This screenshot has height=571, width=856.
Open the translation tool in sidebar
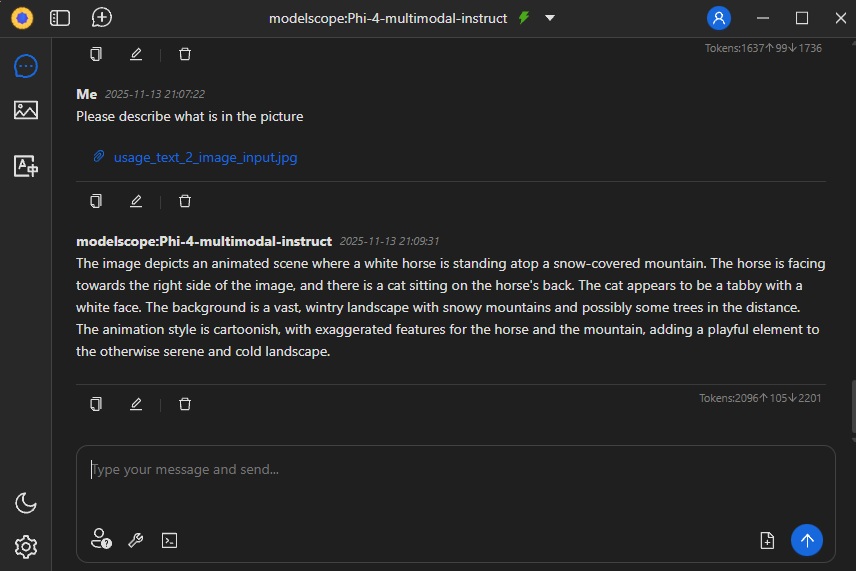tap(26, 166)
